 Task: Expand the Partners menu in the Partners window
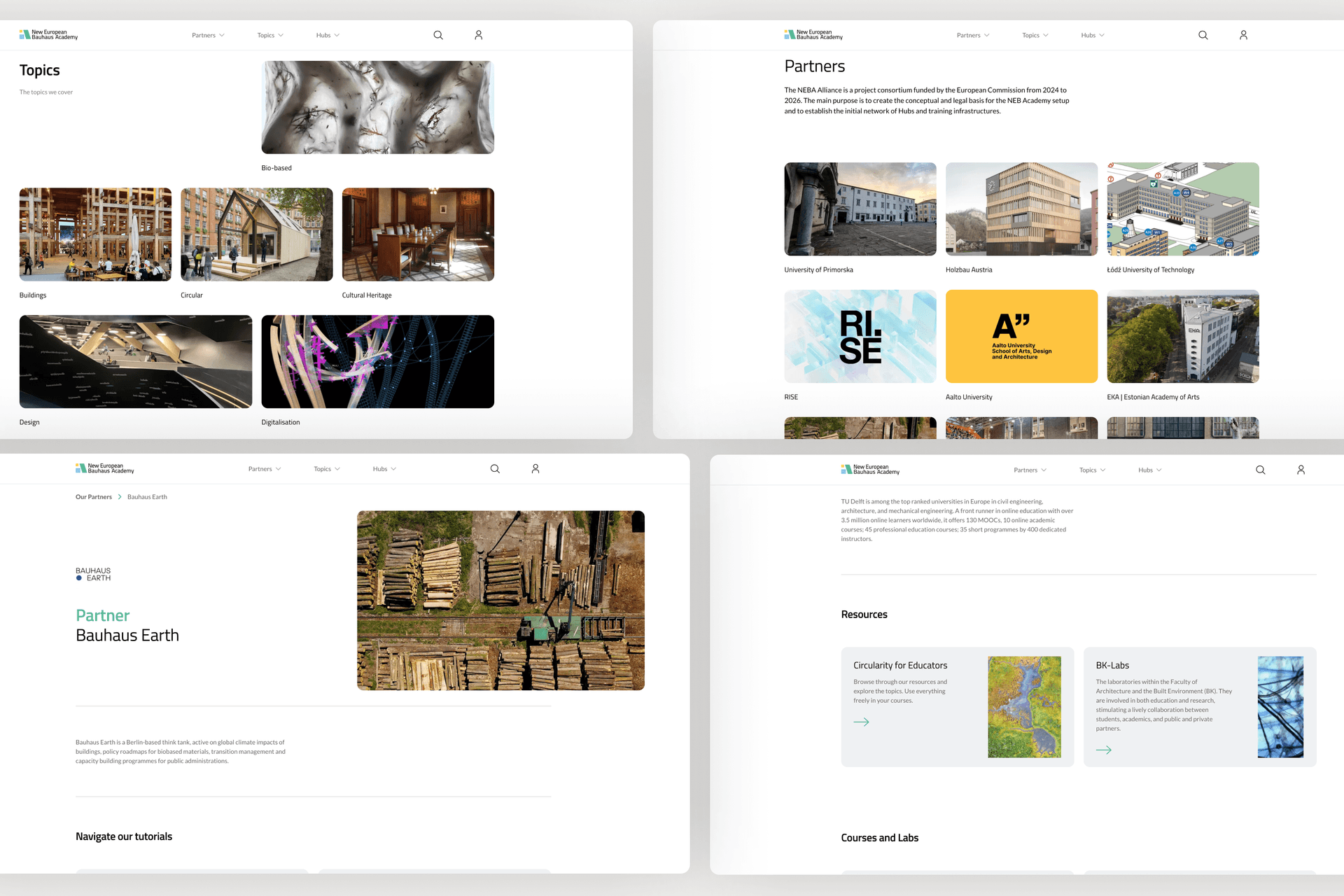pos(973,35)
